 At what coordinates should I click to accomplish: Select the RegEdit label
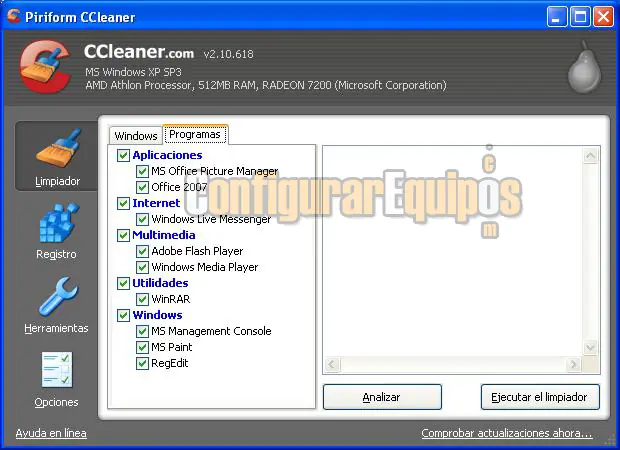170,363
